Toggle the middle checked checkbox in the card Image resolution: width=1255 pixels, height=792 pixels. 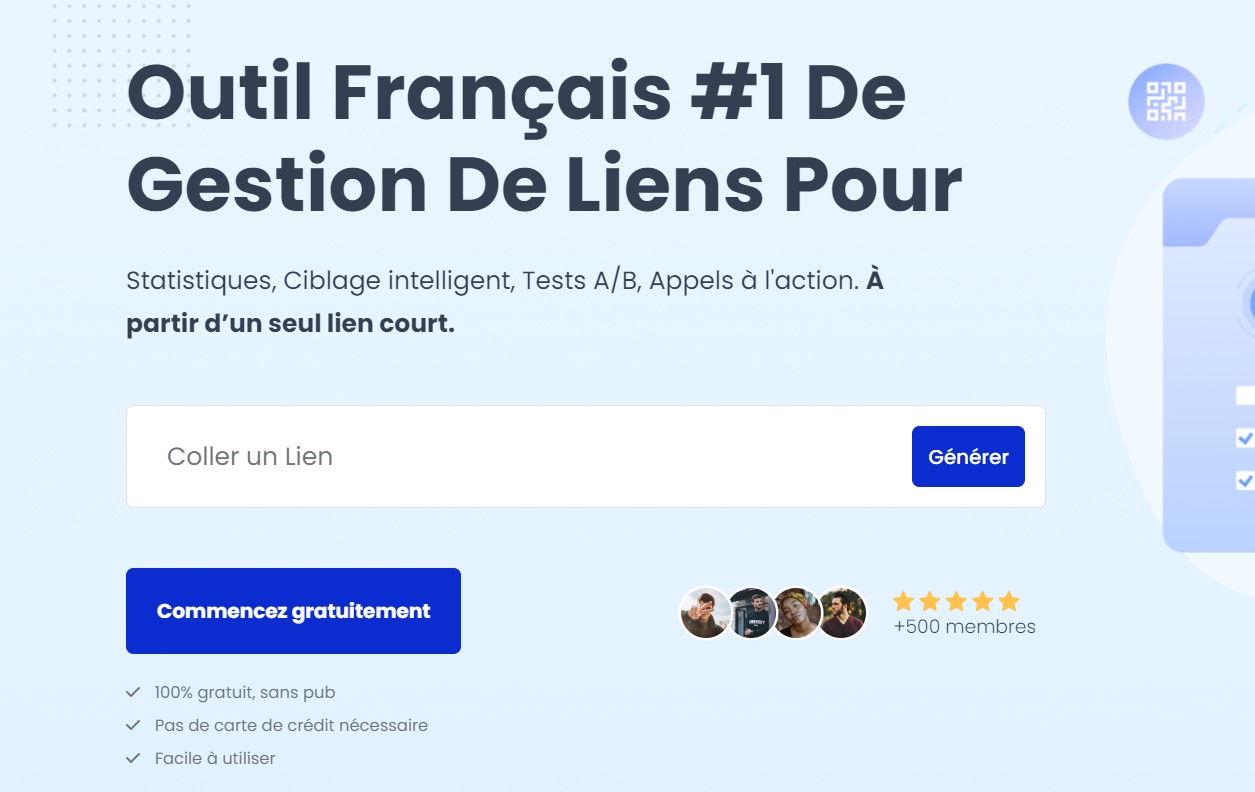point(1245,438)
